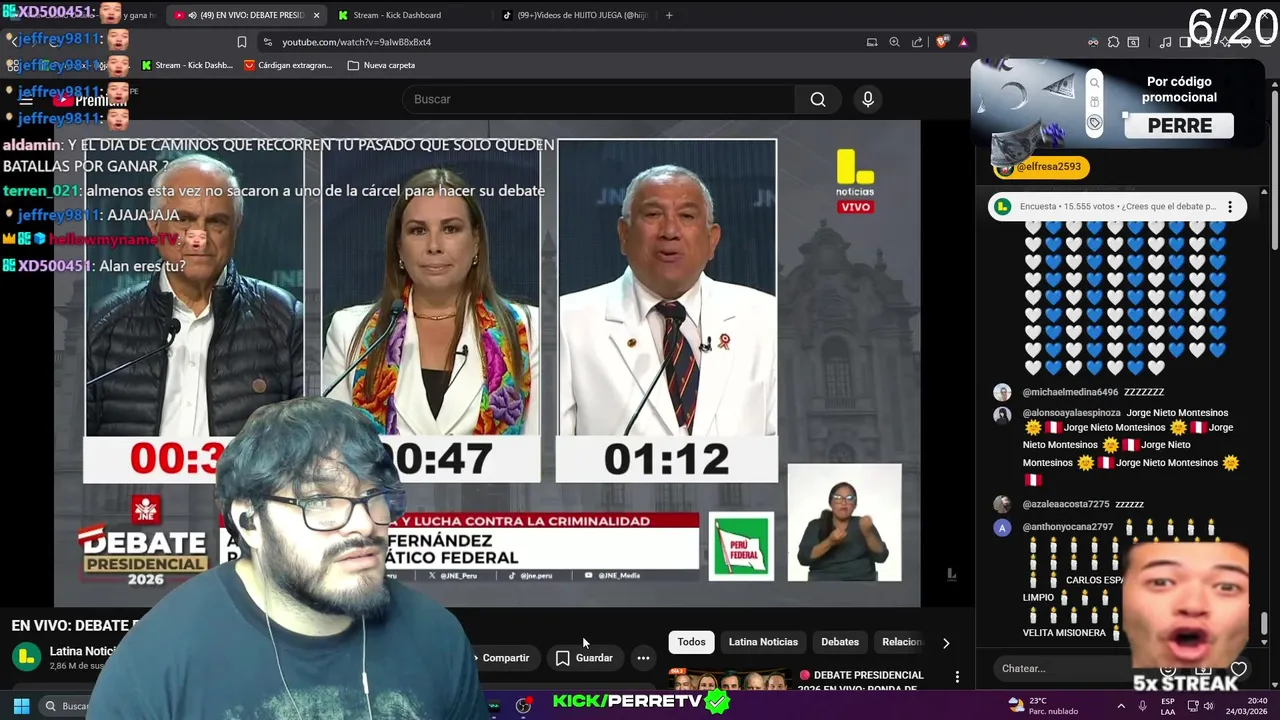Click the taskbar microphone tray icon
The width and height of the screenshot is (1280, 720).
(1145, 706)
